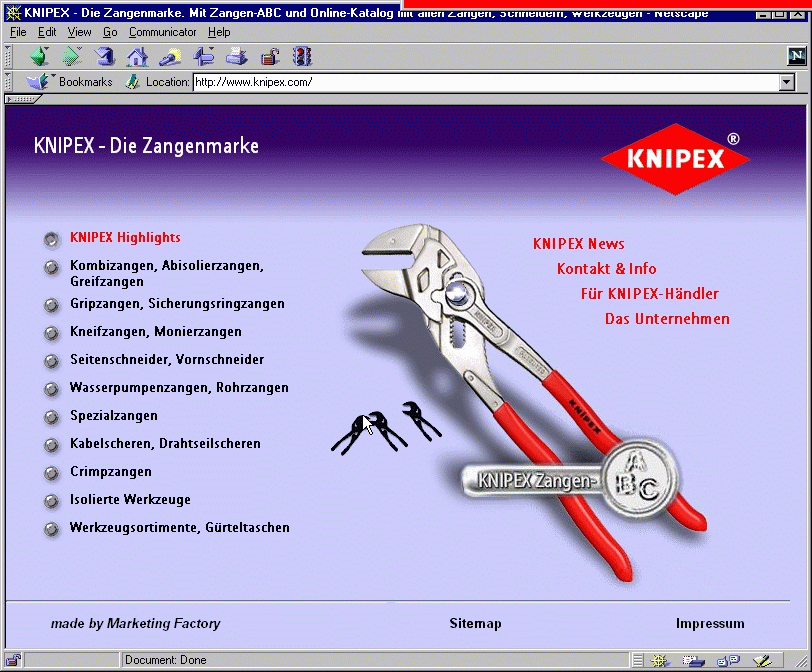Viewport: 812px width, 672px height.
Task: Click the page proxy icon beside Location
Action: [x=132, y=82]
